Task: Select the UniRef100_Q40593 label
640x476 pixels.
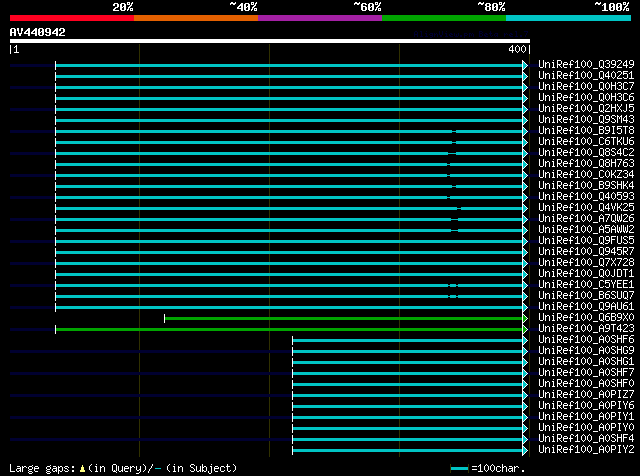Action: [586, 196]
